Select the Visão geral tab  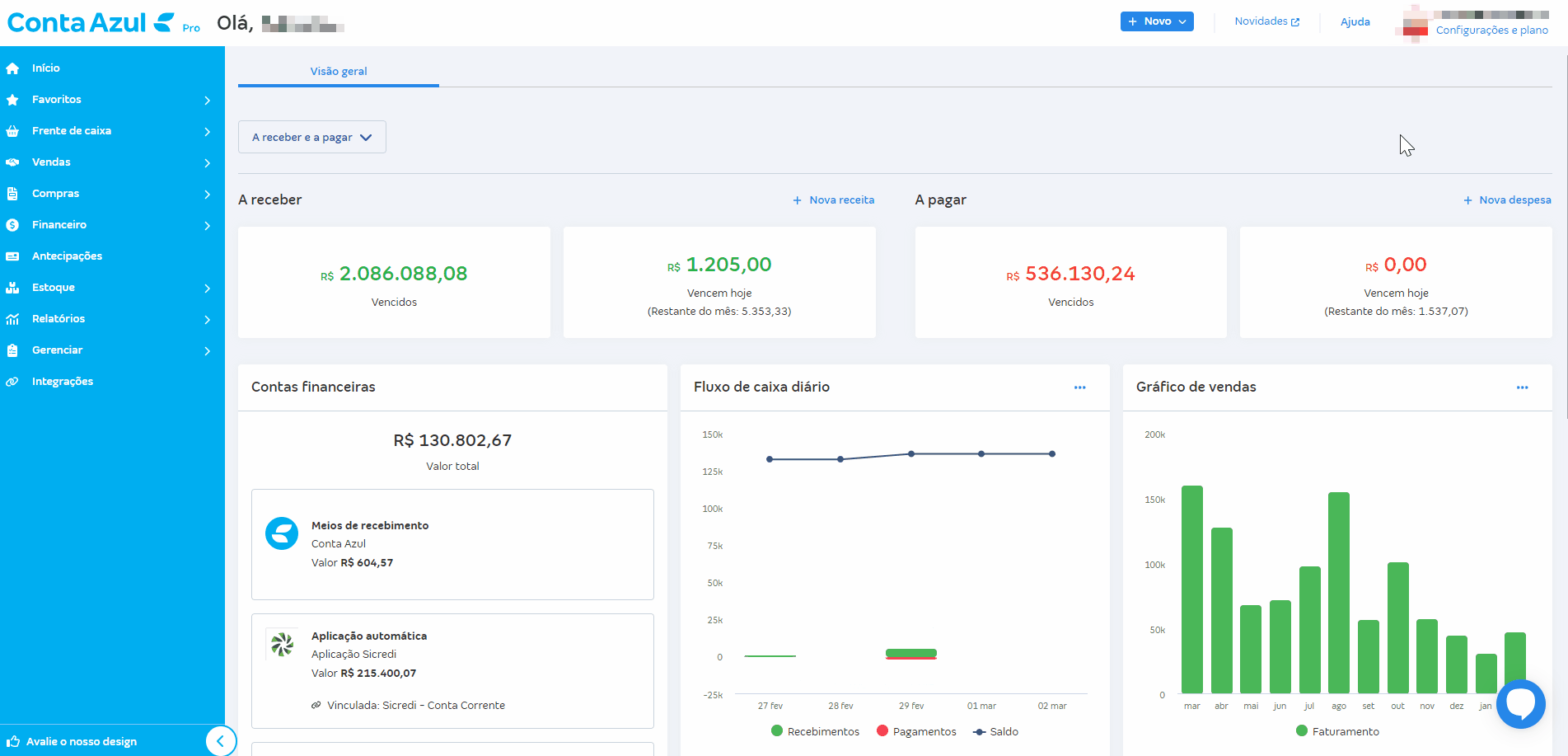point(339,72)
